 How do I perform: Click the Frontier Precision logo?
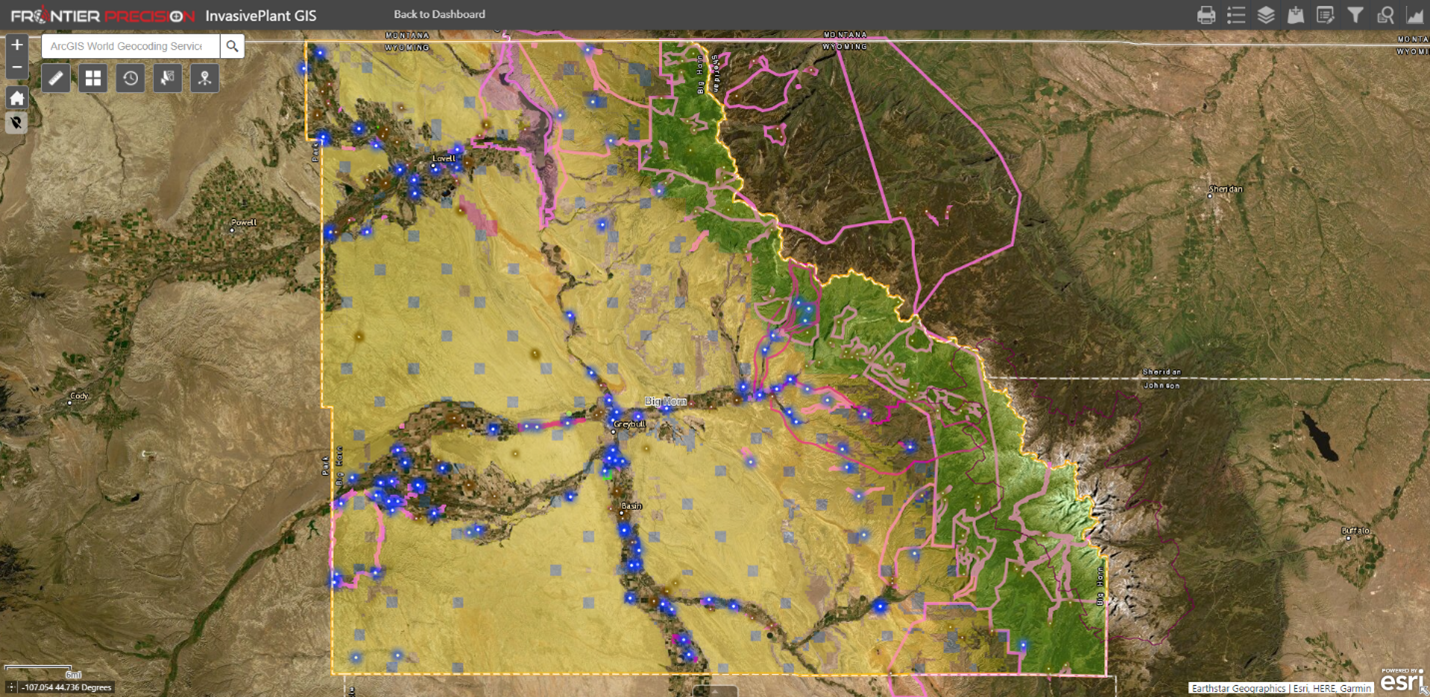click(x=103, y=15)
